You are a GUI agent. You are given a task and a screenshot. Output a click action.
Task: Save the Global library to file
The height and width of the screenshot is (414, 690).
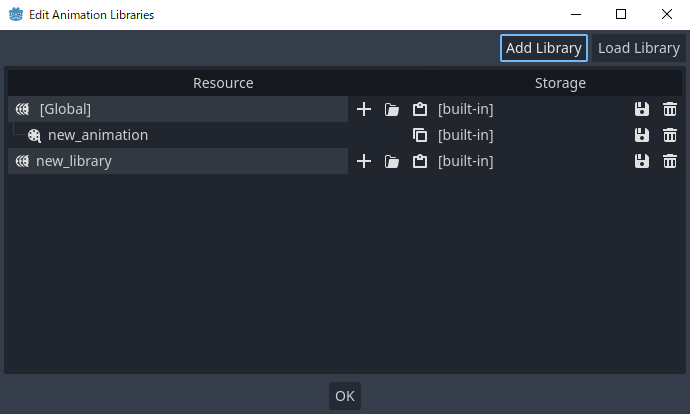(x=642, y=109)
